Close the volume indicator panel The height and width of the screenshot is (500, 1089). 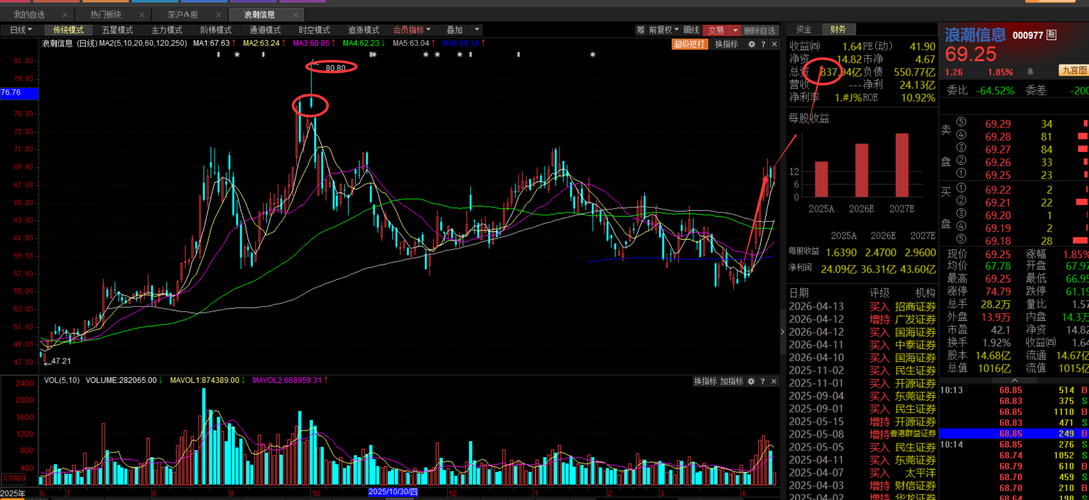772,381
